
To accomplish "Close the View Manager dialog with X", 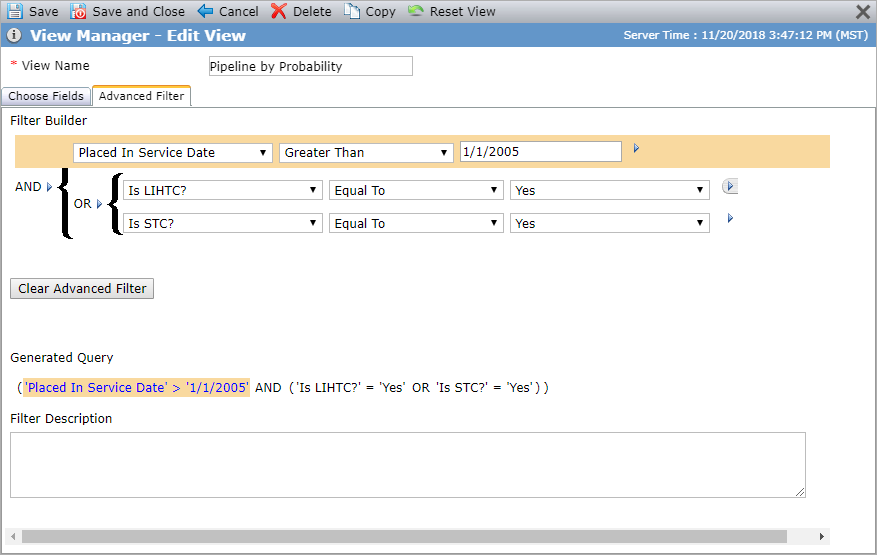I will [863, 12].
